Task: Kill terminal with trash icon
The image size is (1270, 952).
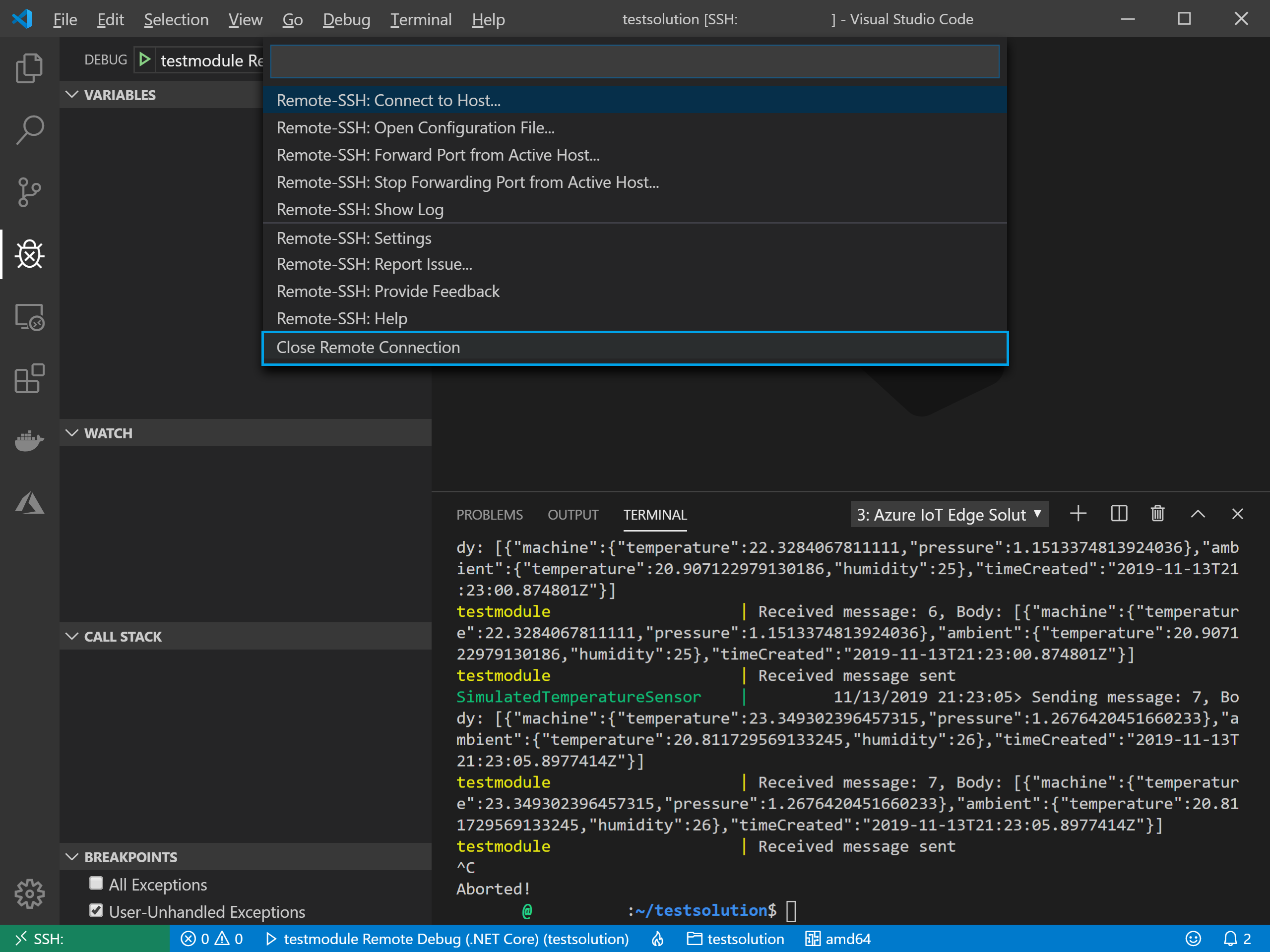Action: pos(1157,514)
